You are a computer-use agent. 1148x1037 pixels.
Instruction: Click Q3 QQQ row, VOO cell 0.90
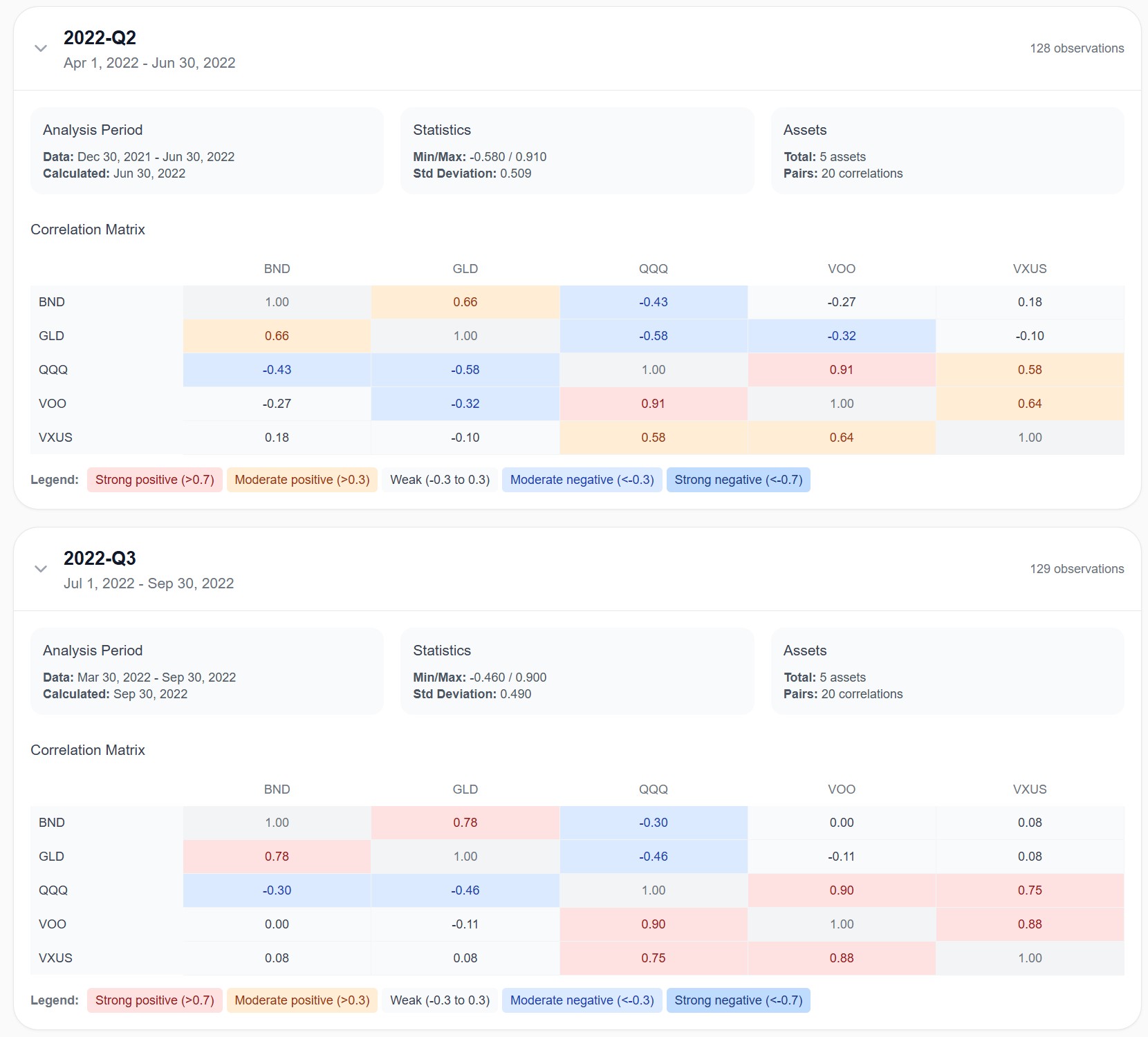click(x=842, y=890)
